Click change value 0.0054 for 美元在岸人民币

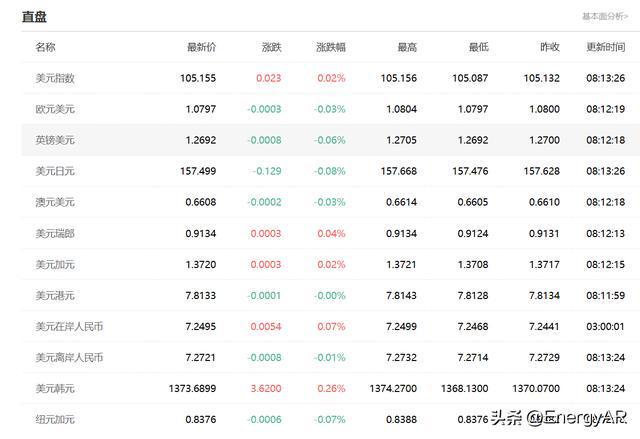point(266,326)
